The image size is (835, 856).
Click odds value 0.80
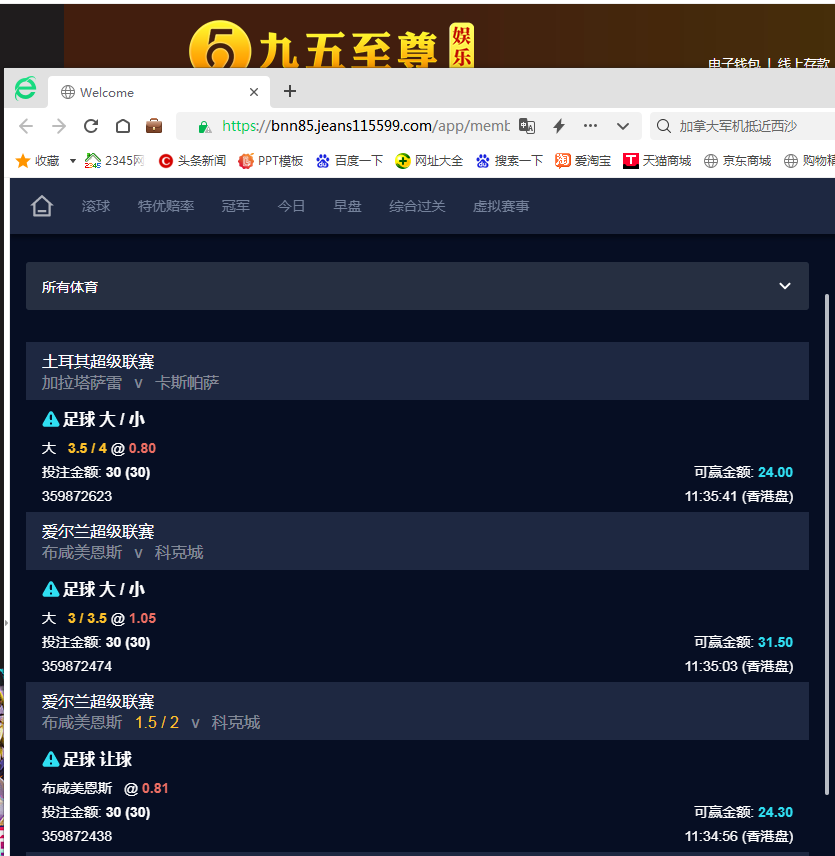point(142,448)
